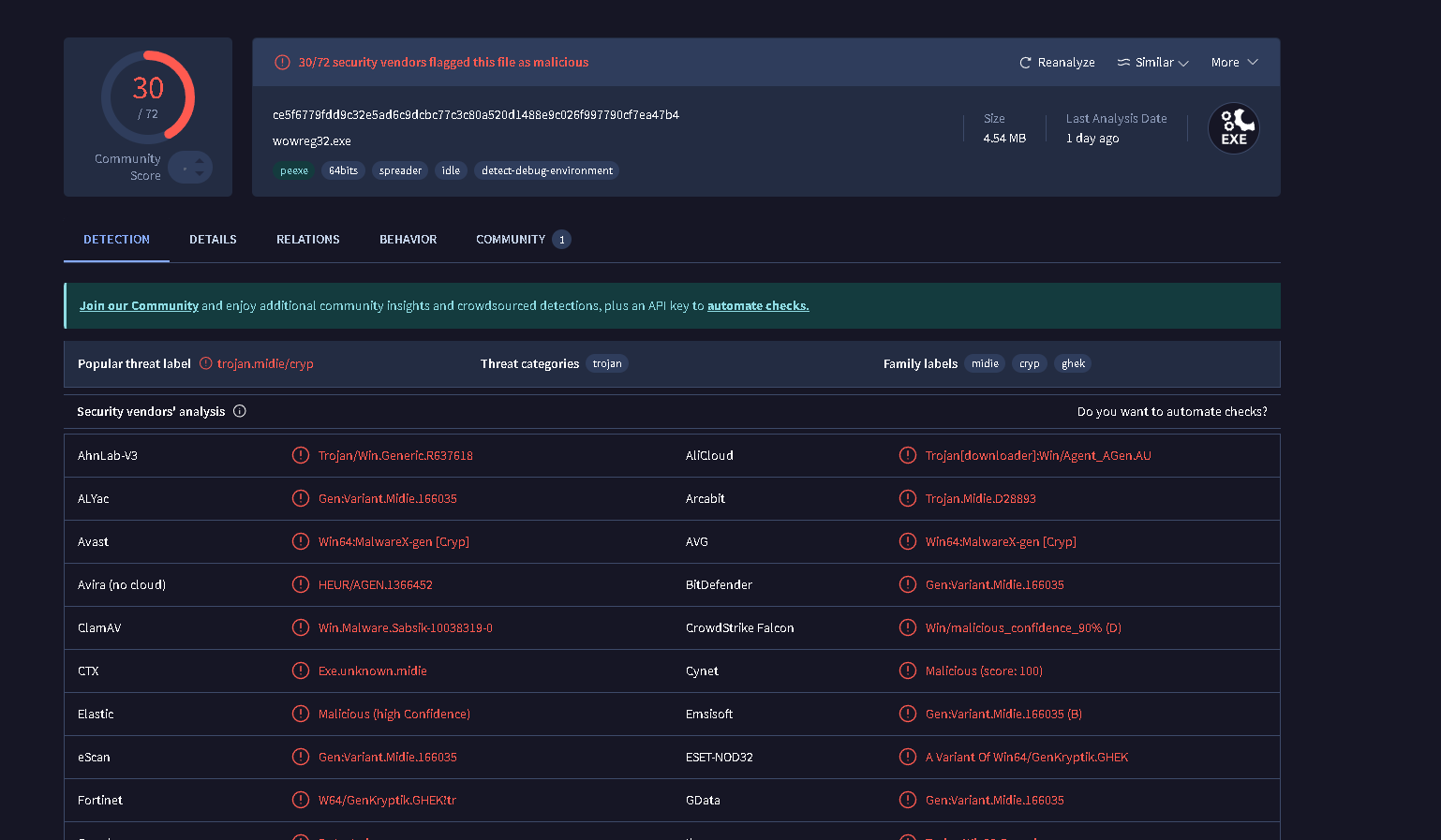Click the AhnLab-V3 detection alert icon

coord(301,455)
